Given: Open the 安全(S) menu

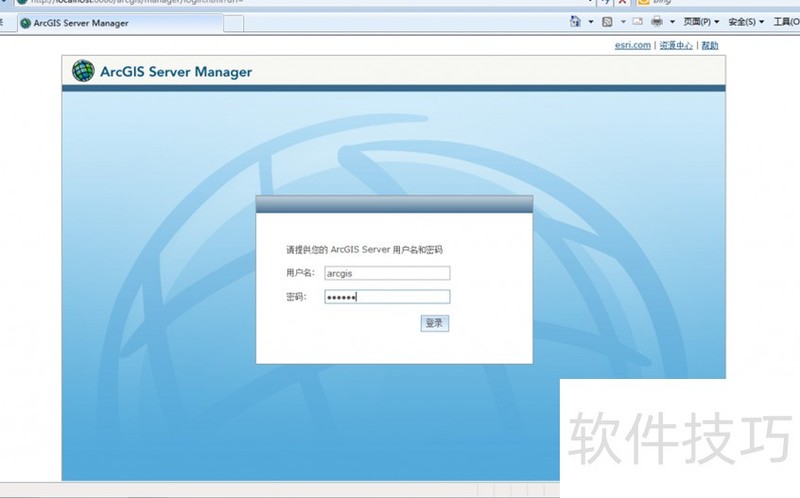Looking at the screenshot, I should (x=745, y=21).
